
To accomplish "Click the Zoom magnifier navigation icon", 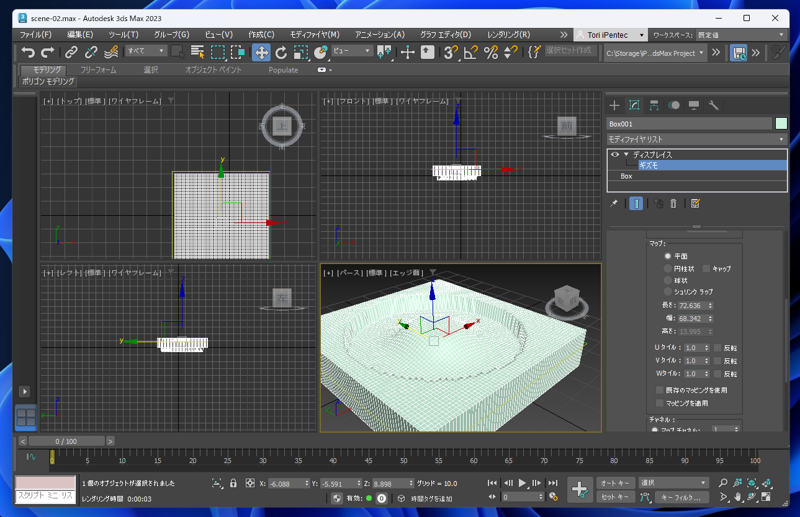I will click(x=723, y=483).
